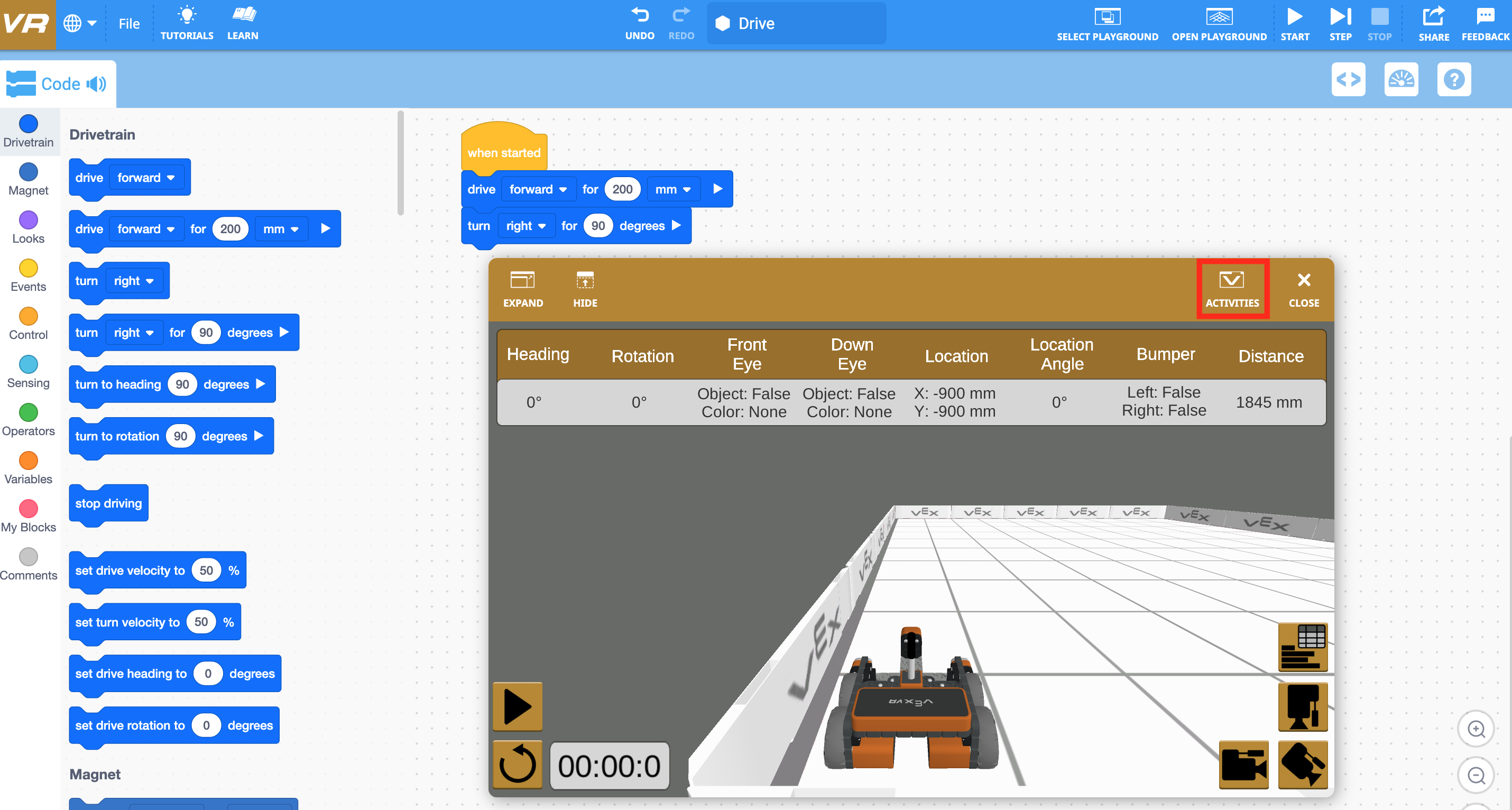Image resolution: width=1512 pixels, height=810 pixels.
Task: Open the data table icon in the playground
Action: coord(1303,647)
